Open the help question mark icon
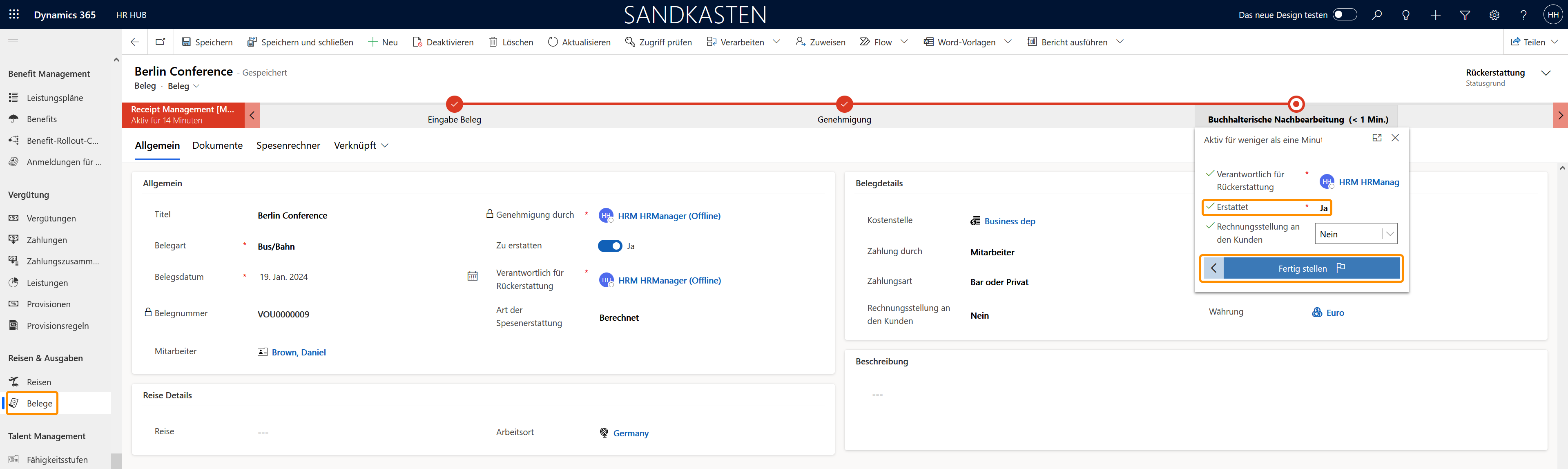 click(1523, 15)
